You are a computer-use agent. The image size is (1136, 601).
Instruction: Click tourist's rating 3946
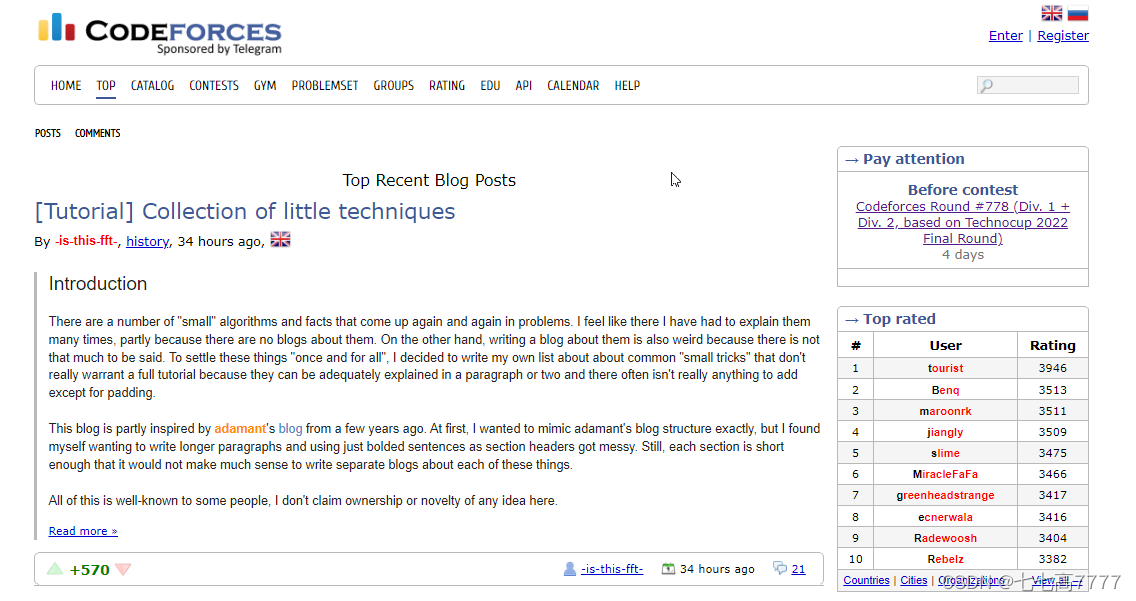[1053, 368]
